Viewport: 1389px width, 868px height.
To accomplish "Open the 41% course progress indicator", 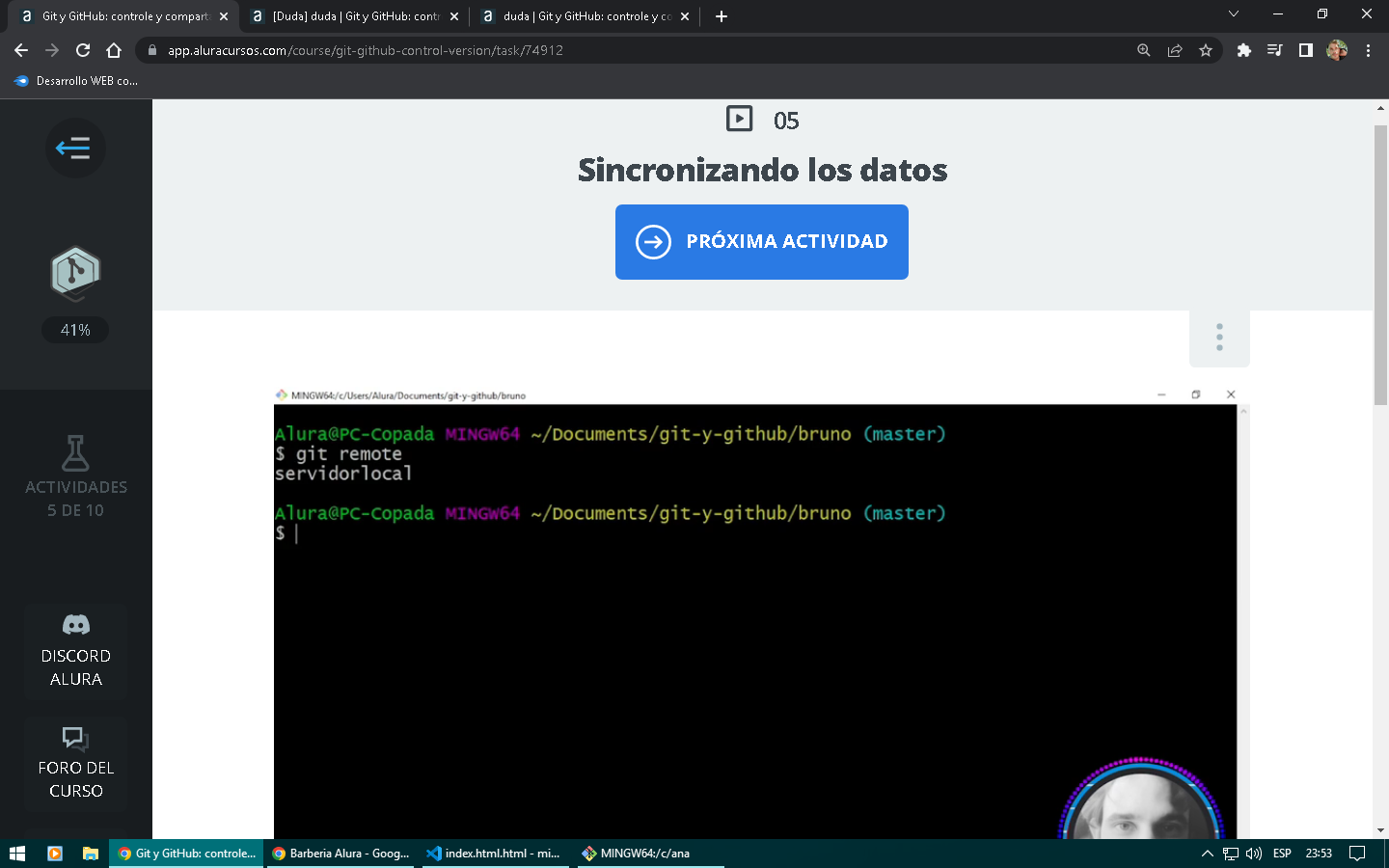I will (x=75, y=330).
